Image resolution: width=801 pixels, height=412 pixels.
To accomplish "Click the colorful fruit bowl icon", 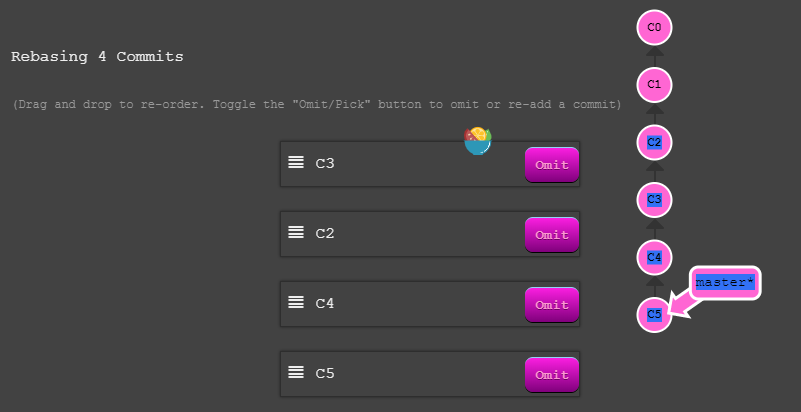I will tap(478, 141).
